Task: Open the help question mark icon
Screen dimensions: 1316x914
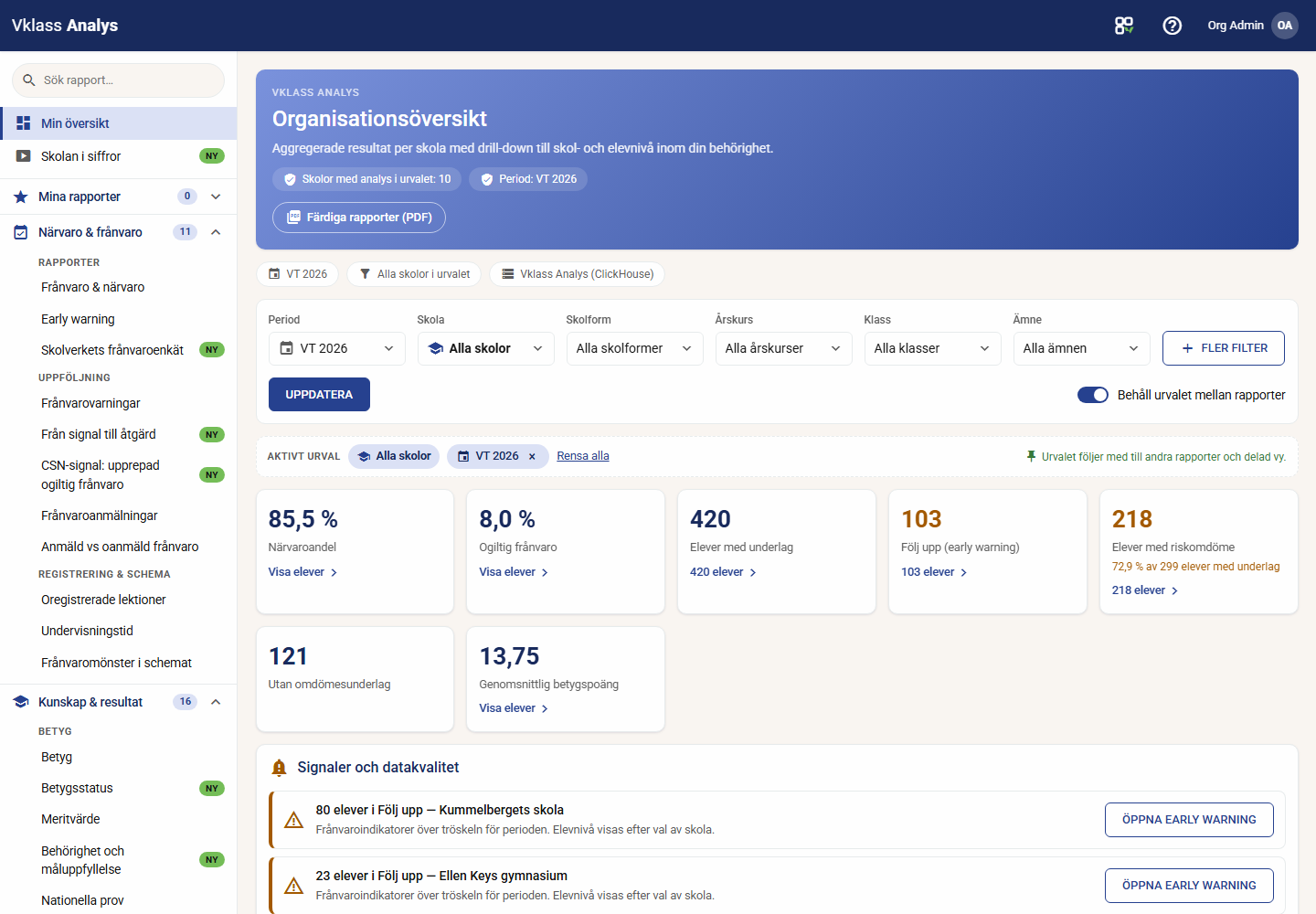Action: (x=1173, y=26)
